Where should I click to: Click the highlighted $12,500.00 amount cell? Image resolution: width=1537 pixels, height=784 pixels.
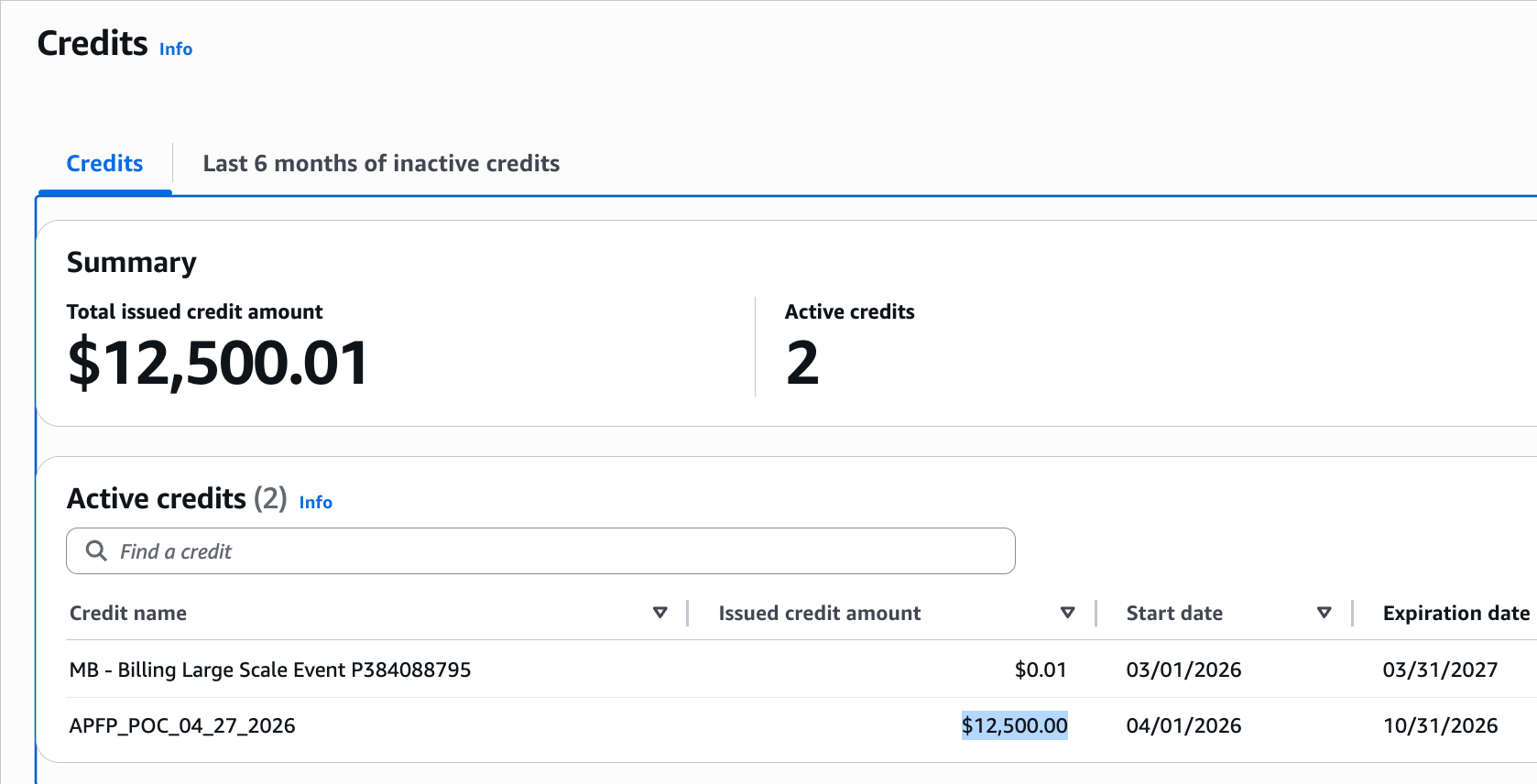pyautogui.click(x=1014, y=725)
